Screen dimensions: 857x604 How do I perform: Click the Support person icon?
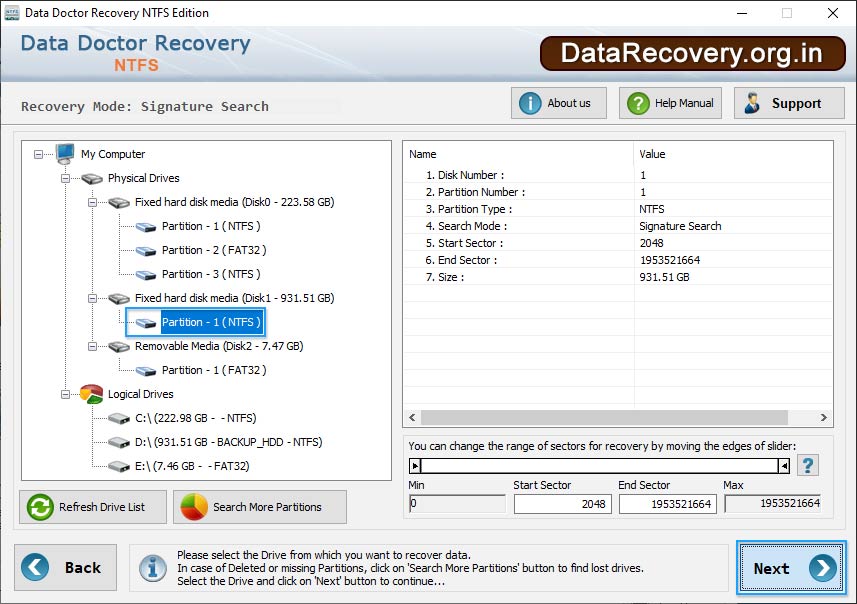pyautogui.click(x=752, y=103)
